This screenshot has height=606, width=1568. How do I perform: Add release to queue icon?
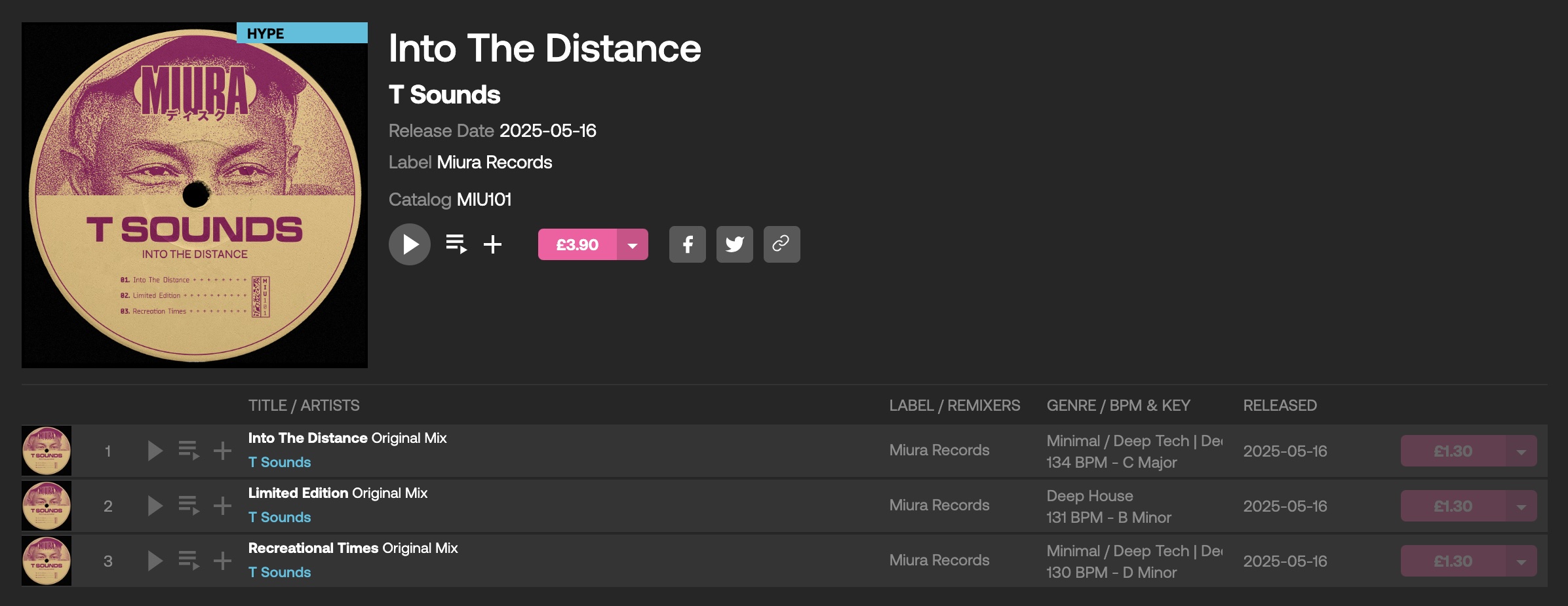click(x=456, y=244)
